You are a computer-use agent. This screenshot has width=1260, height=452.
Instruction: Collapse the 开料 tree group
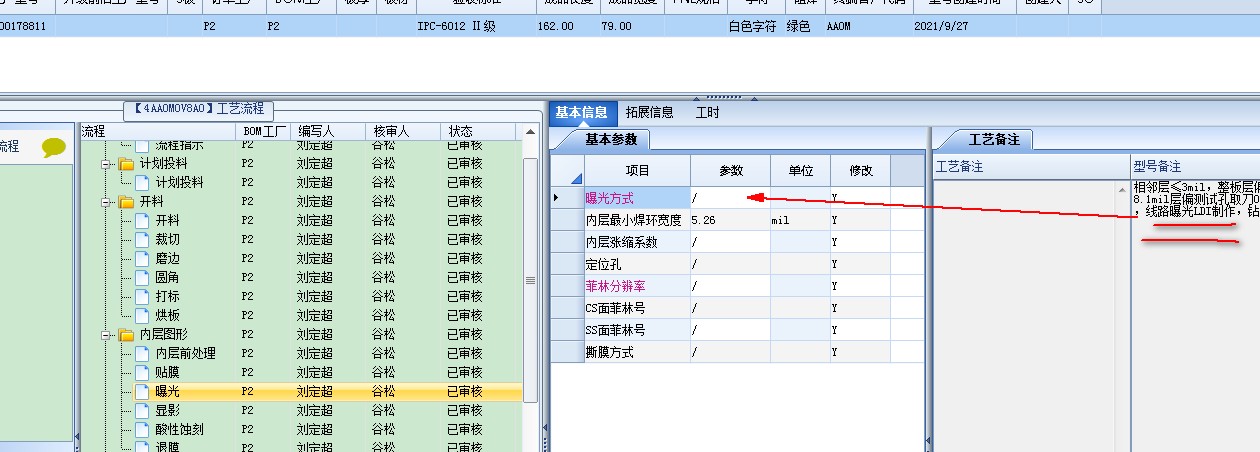[x=106, y=201]
